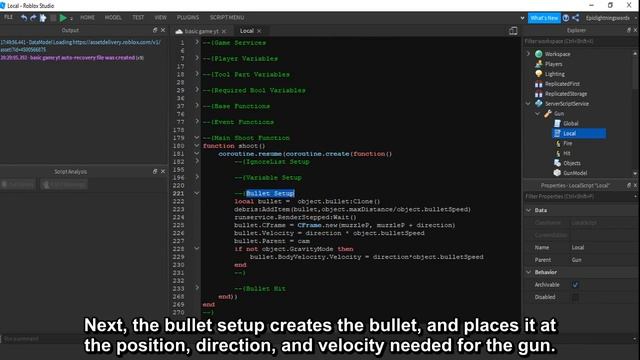640x360 pixels.
Task: Undock the Explorer panel
Action: 629,30
